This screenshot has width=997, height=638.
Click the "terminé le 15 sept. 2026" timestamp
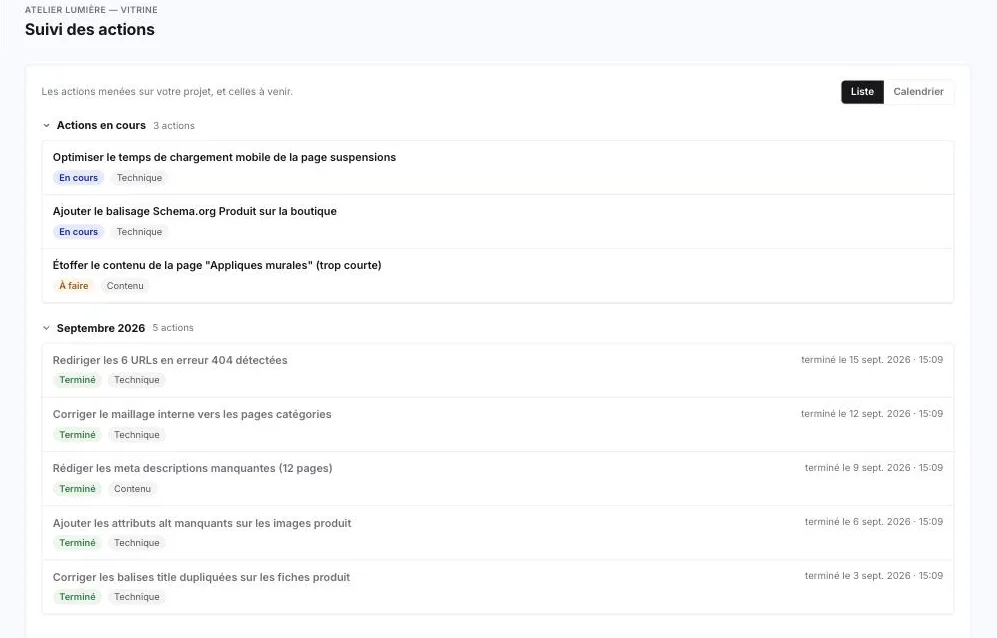coord(872,360)
